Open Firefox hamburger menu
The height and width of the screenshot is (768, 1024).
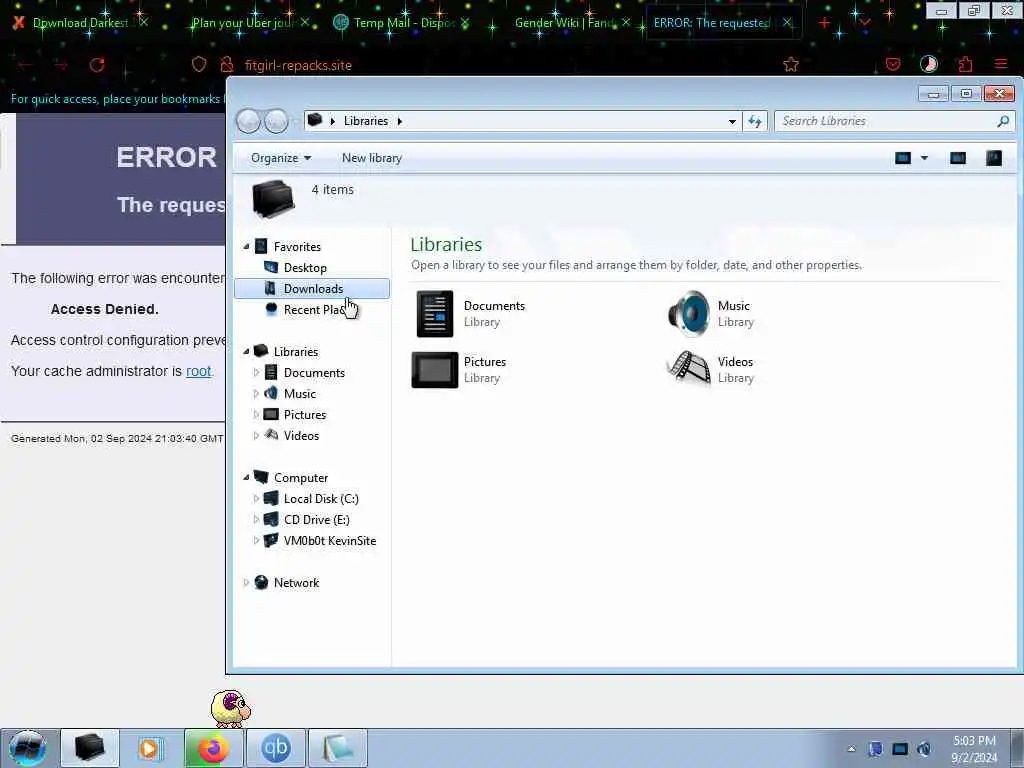(x=1000, y=64)
